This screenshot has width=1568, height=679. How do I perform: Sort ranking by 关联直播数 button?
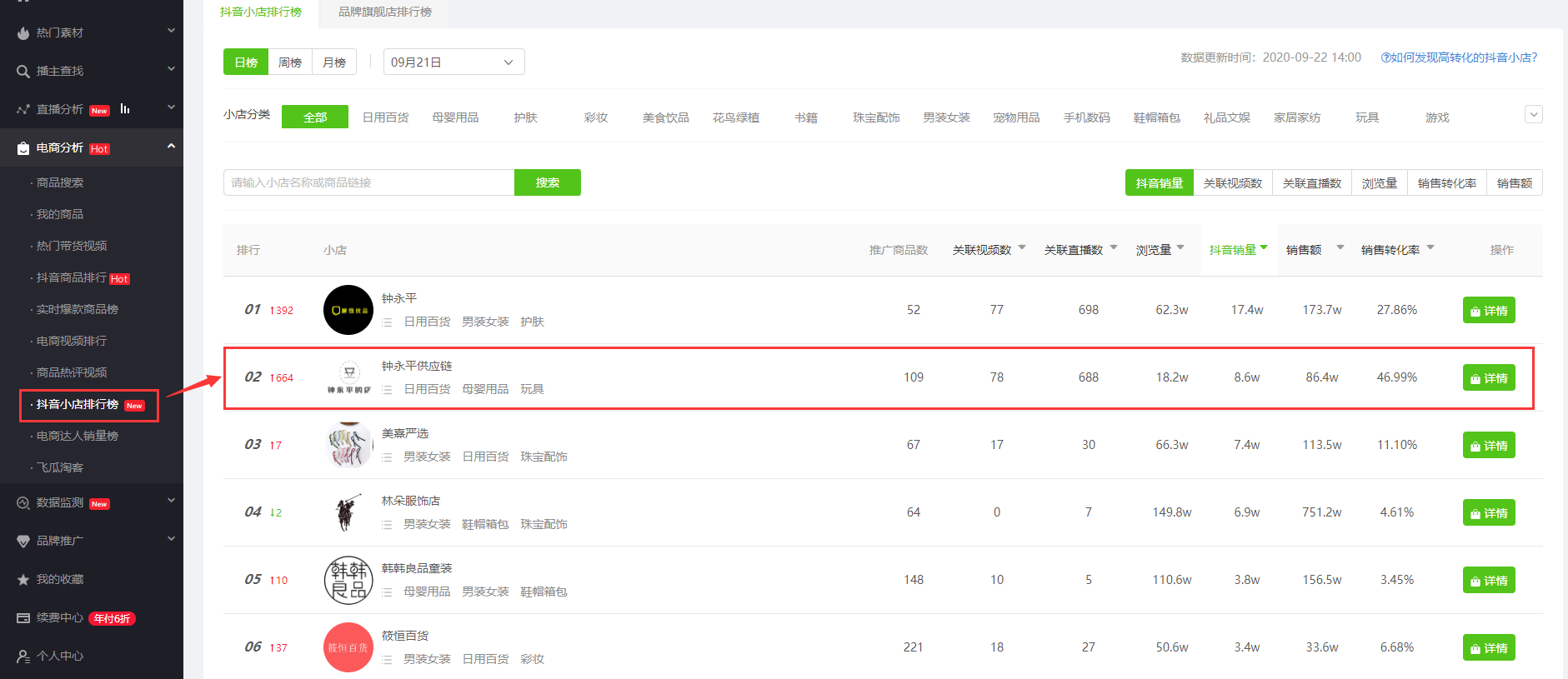pyautogui.click(x=1312, y=183)
